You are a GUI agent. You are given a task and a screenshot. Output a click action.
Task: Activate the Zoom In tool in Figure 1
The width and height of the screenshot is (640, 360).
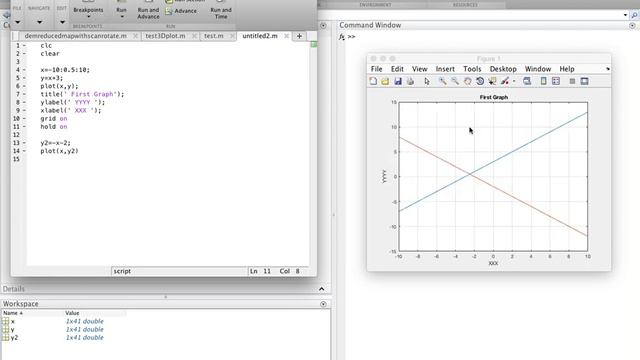[442, 81]
